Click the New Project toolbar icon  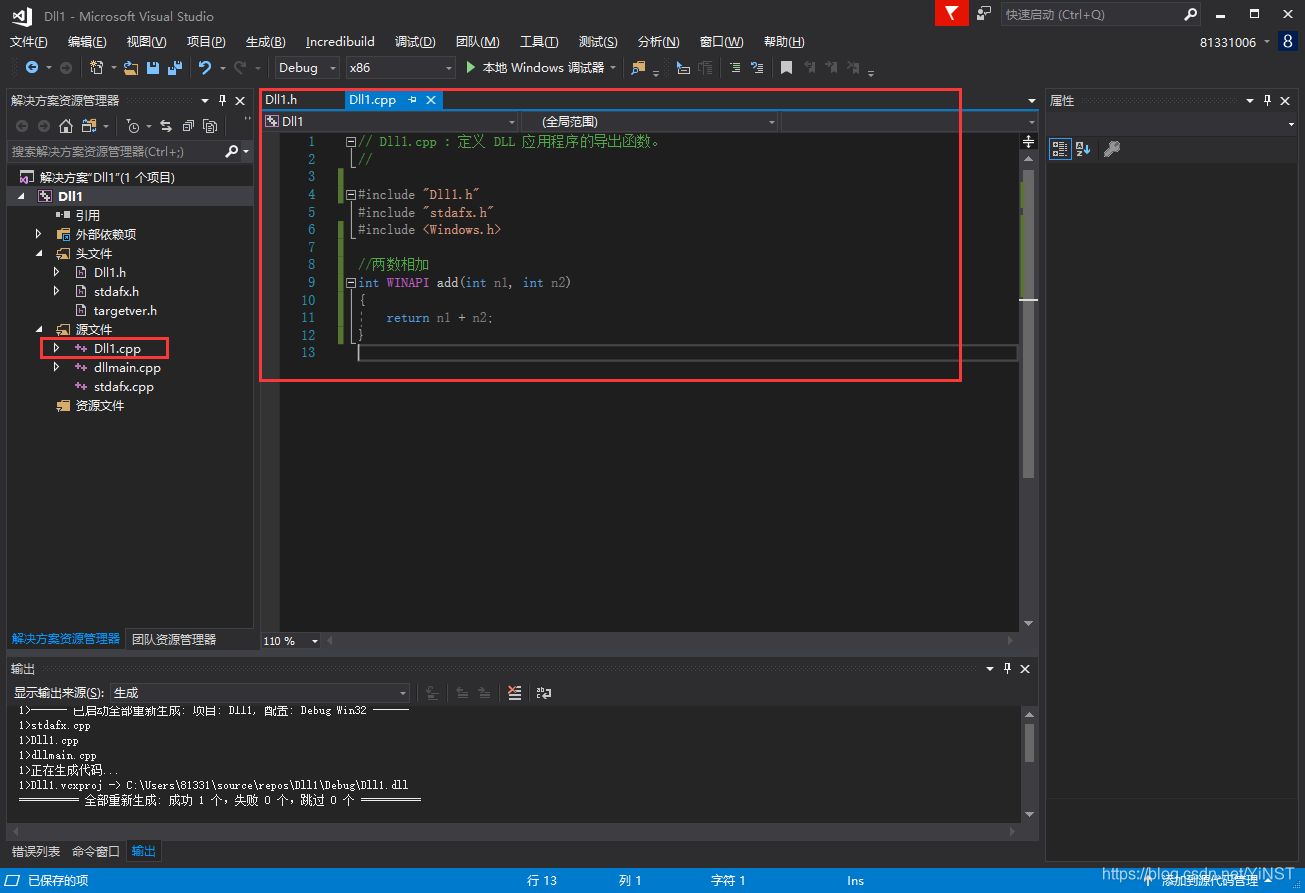tap(96, 68)
